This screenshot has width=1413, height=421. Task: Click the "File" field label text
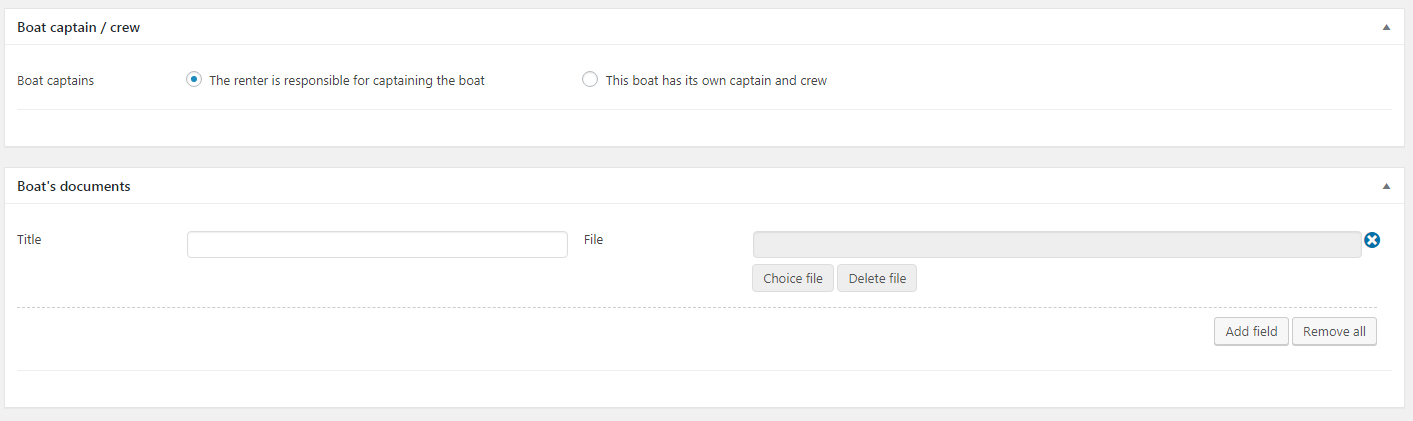593,240
